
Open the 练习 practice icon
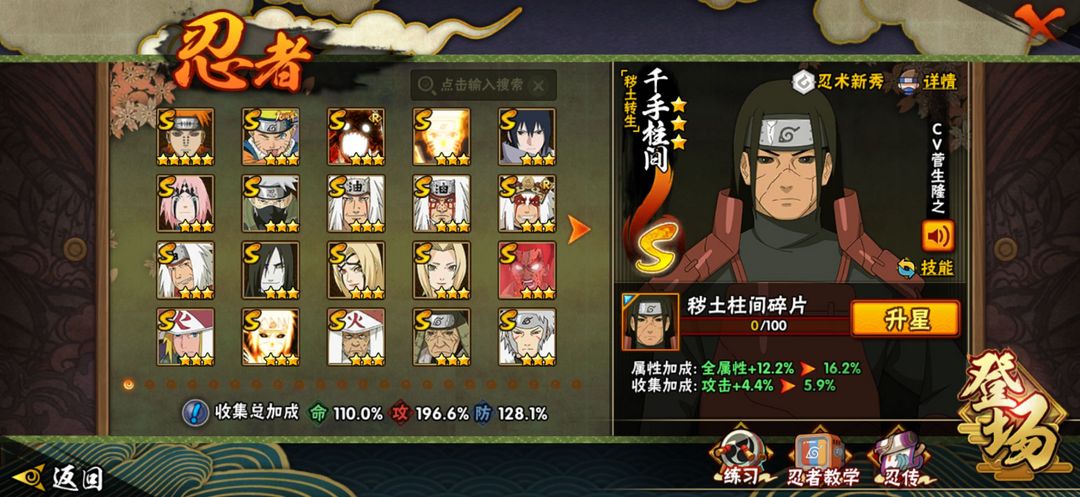pos(740,458)
